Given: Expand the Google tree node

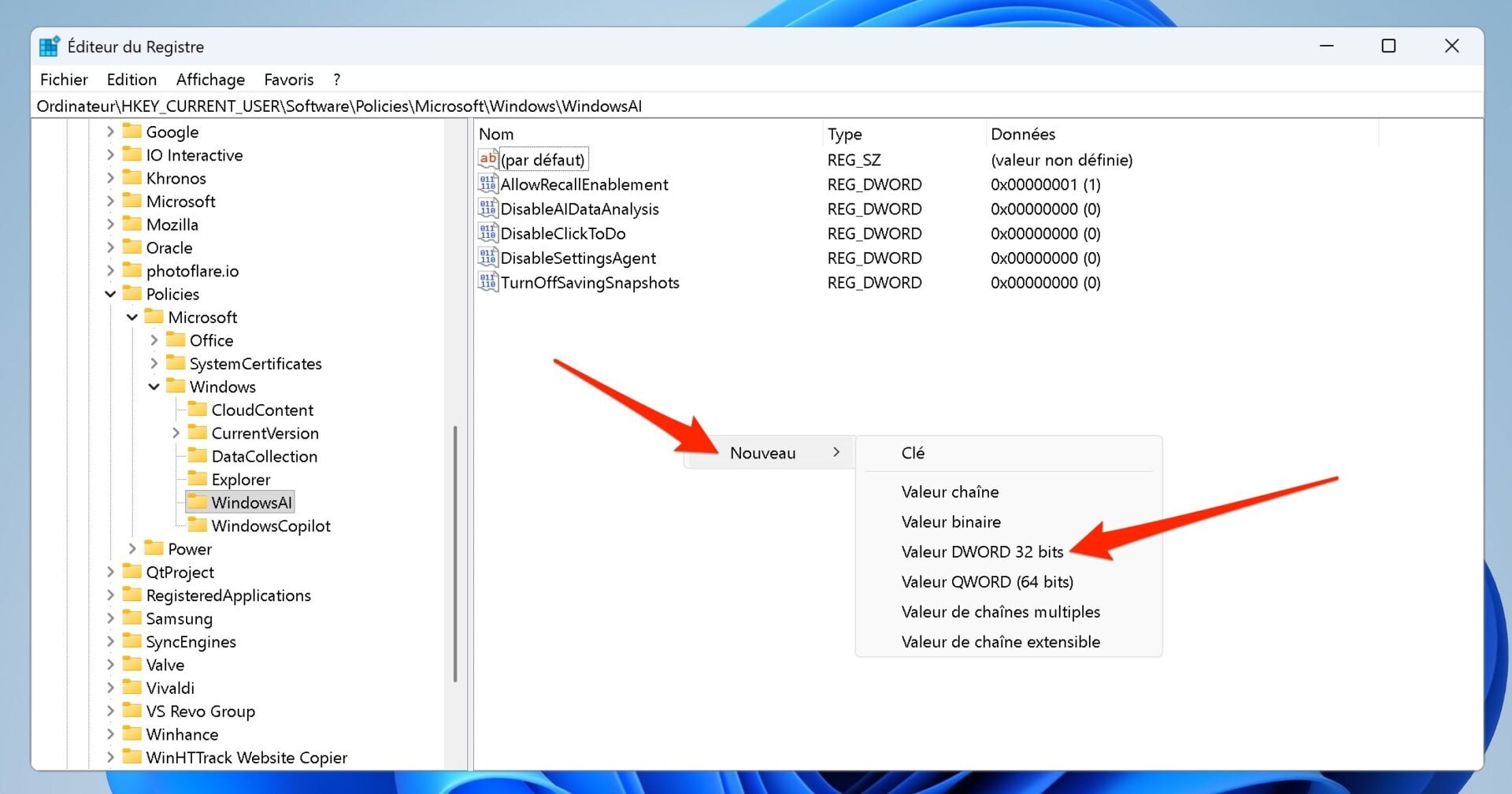Looking at the screenshot, I should point(110,132).
